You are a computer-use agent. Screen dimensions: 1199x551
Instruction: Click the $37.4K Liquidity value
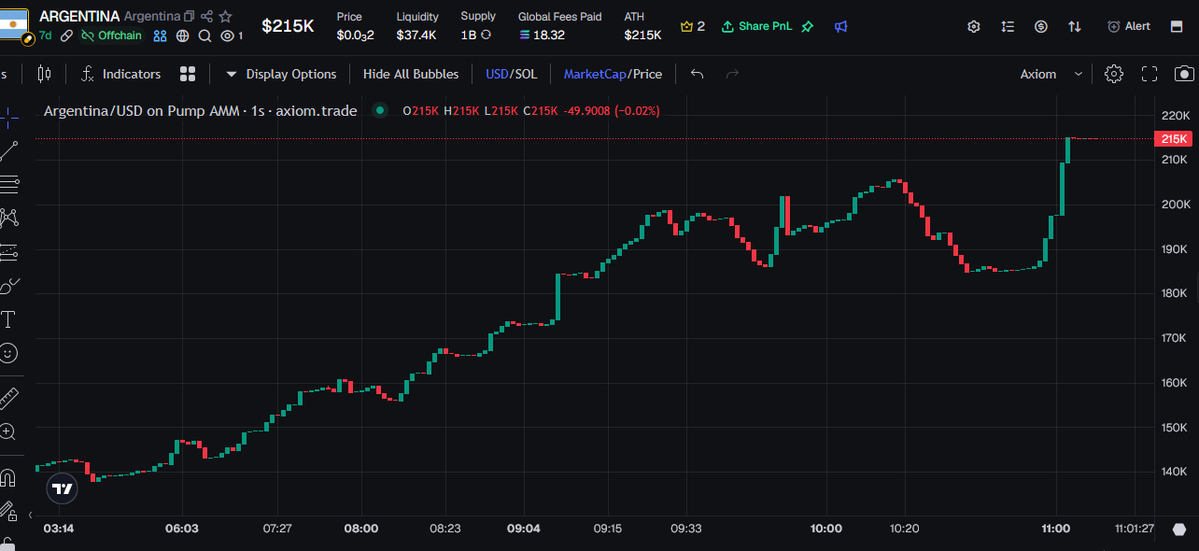(x=416, y=34)
